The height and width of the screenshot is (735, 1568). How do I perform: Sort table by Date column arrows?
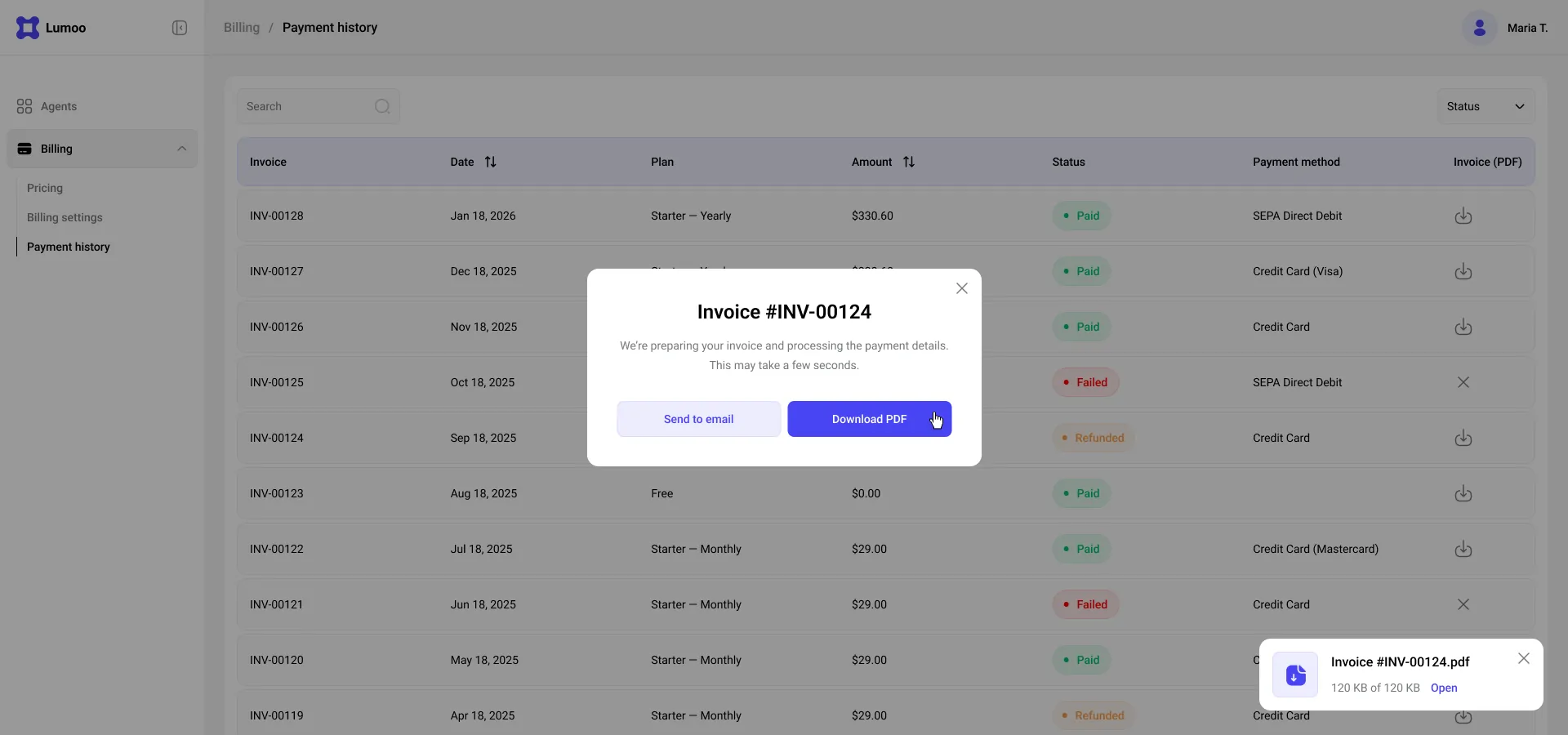[490, 162]
